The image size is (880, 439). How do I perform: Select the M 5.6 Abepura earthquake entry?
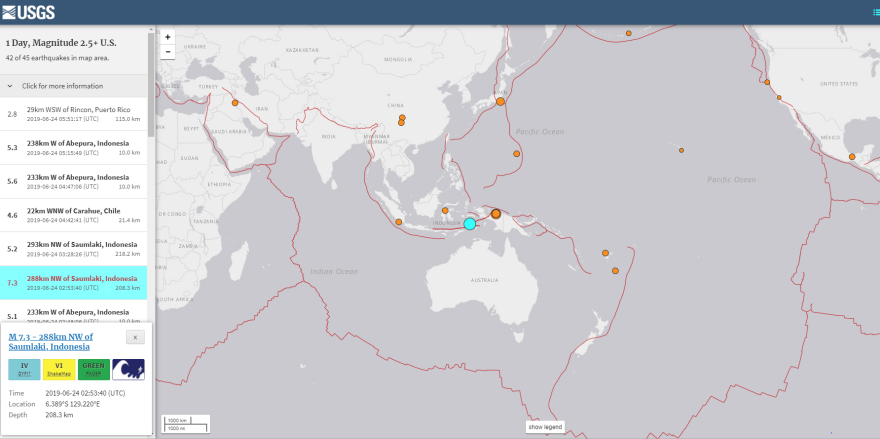pos(80,181)
